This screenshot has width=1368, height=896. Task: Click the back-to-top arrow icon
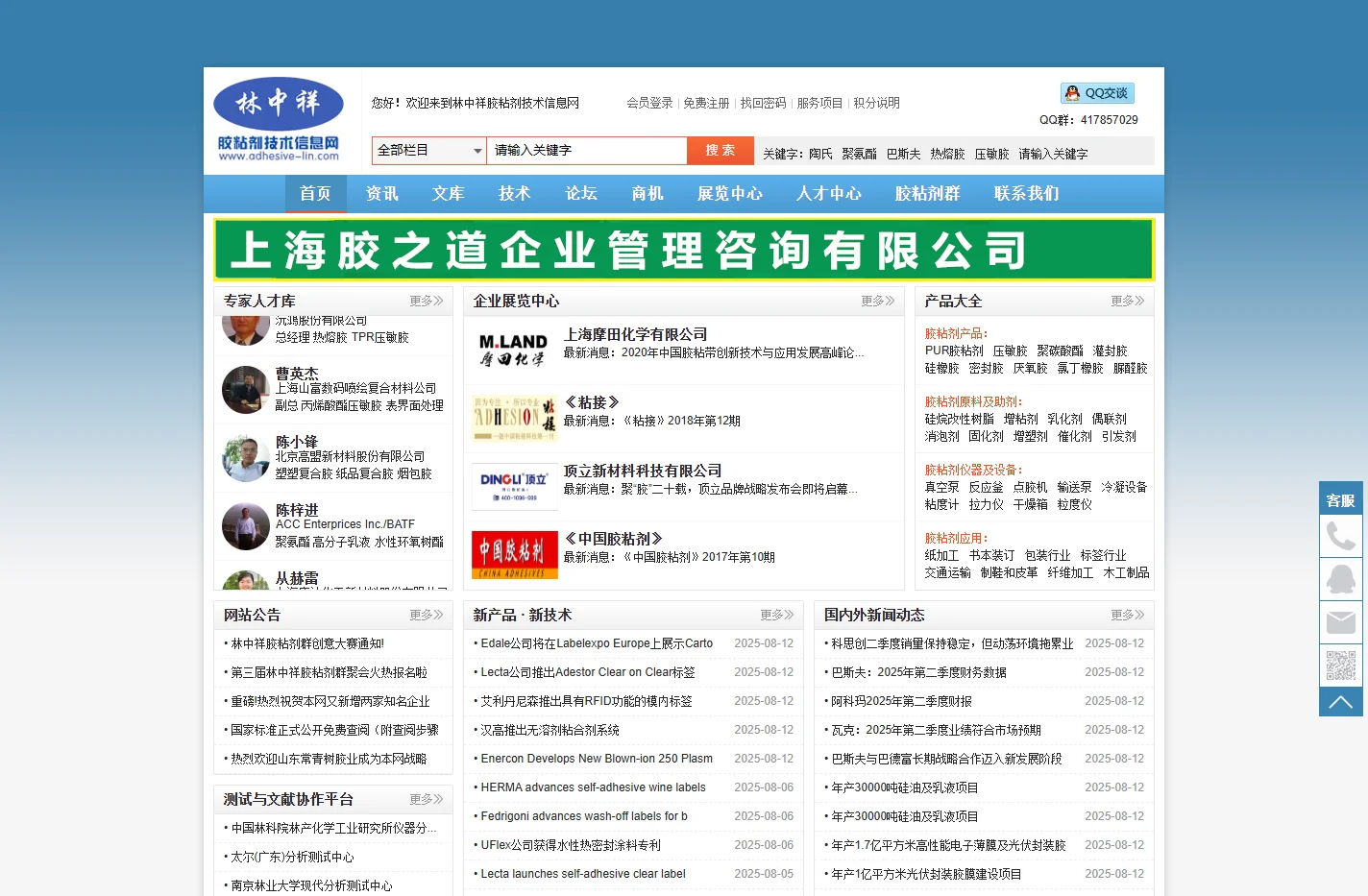pyautogui.click(x=1341, y=702)
